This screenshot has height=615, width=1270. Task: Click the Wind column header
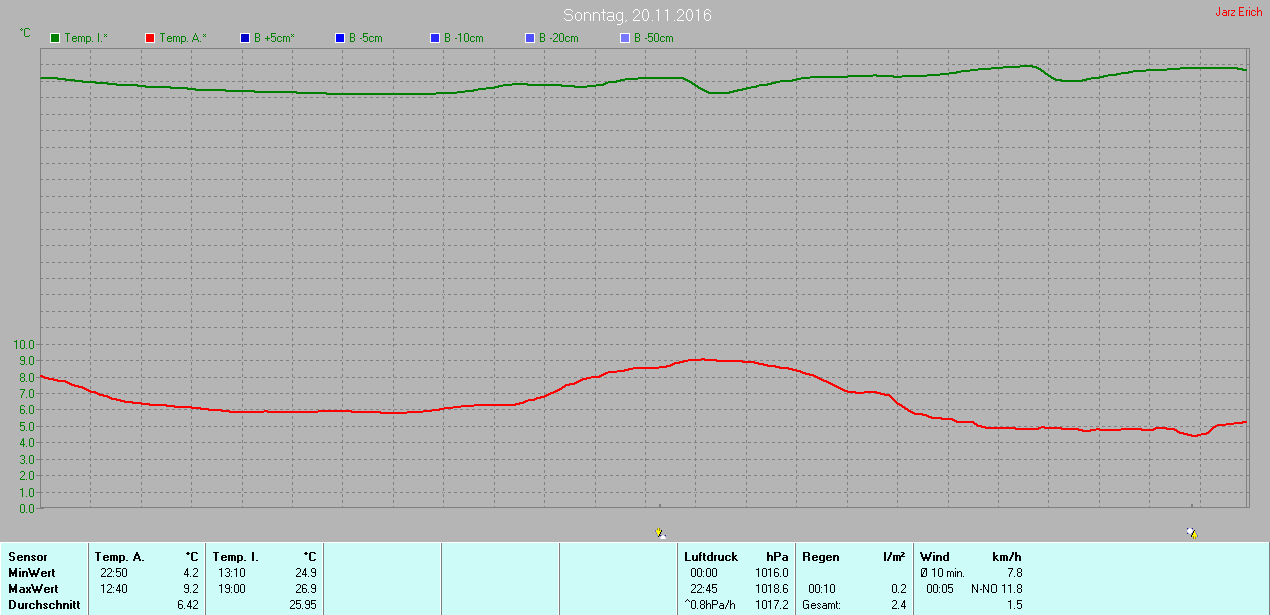point(934,557)
